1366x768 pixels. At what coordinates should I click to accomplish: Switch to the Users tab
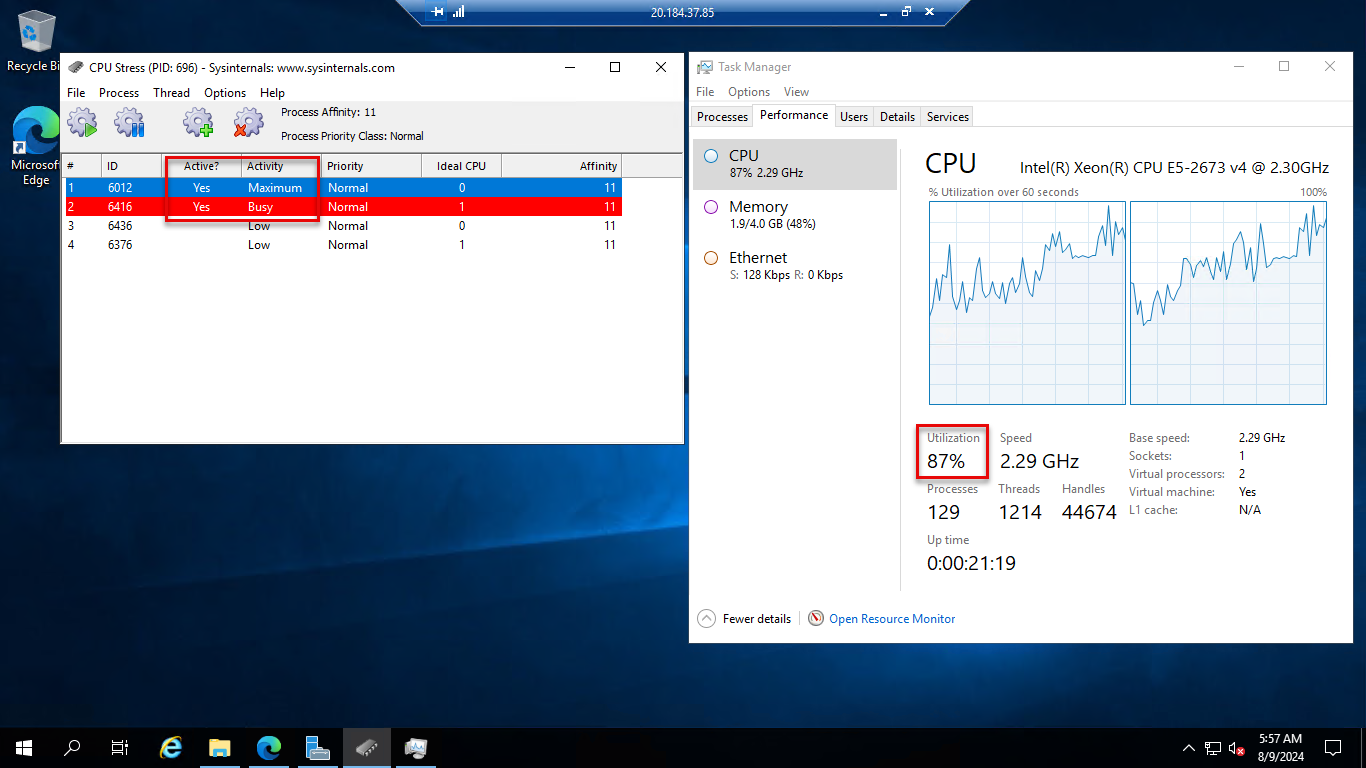pos(854,117)
